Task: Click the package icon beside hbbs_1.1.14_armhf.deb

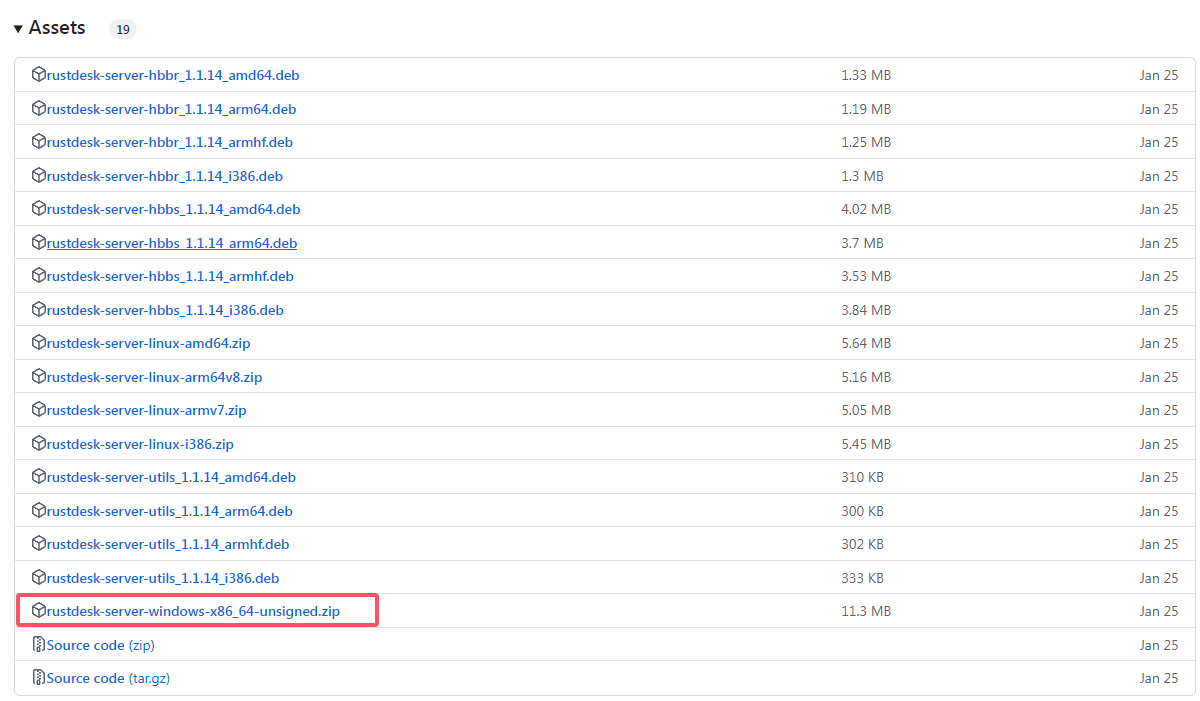Action: click(39, 276)
